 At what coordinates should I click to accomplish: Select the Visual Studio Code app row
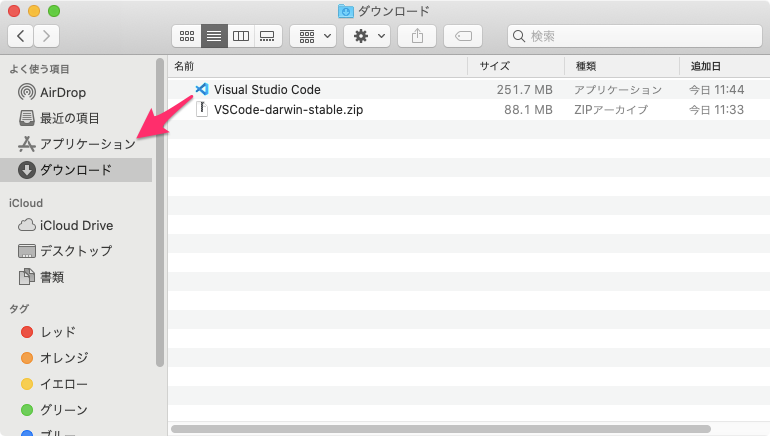(469, 89)
